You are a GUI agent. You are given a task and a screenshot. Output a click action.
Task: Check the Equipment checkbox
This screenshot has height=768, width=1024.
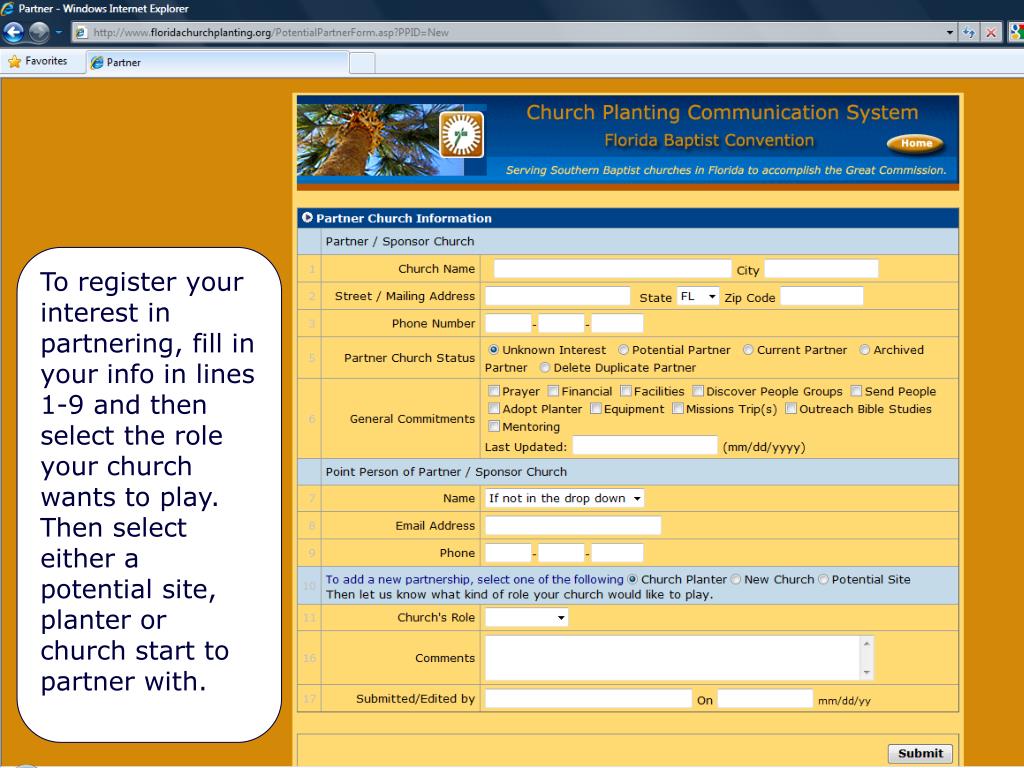tap(596, 409)
